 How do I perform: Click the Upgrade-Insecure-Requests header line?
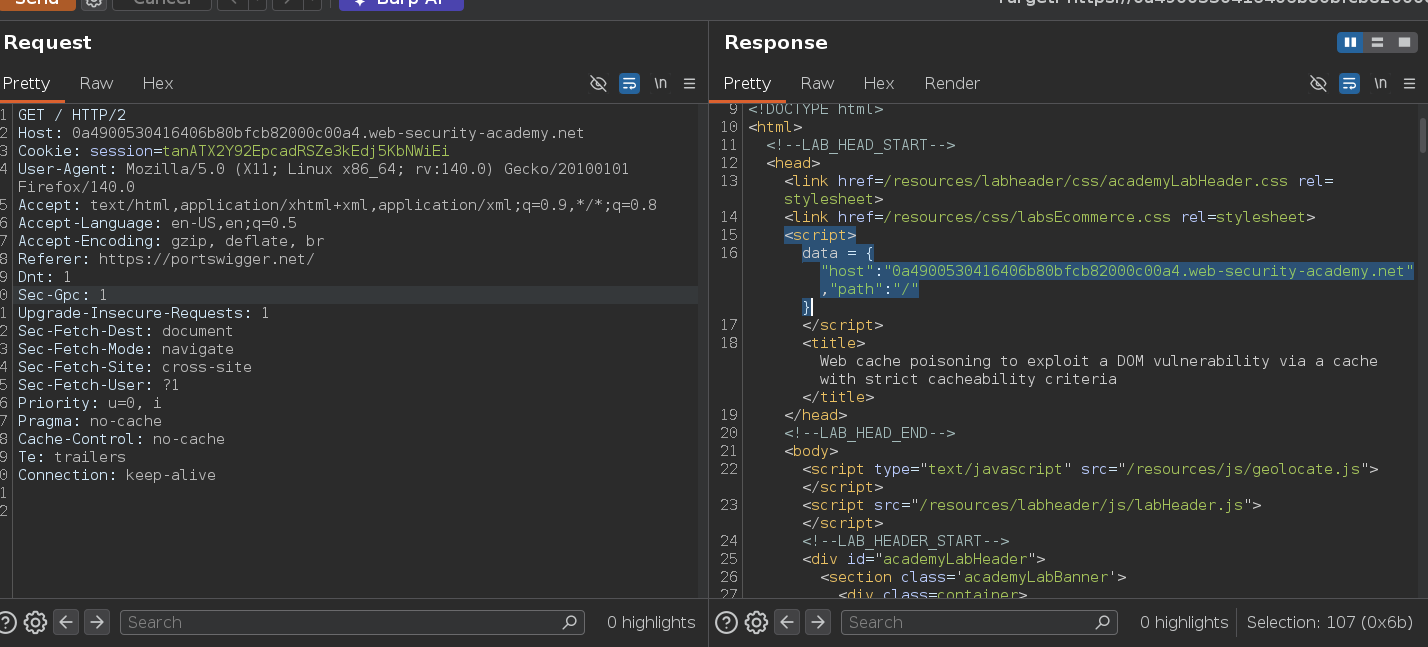[143, 313]
